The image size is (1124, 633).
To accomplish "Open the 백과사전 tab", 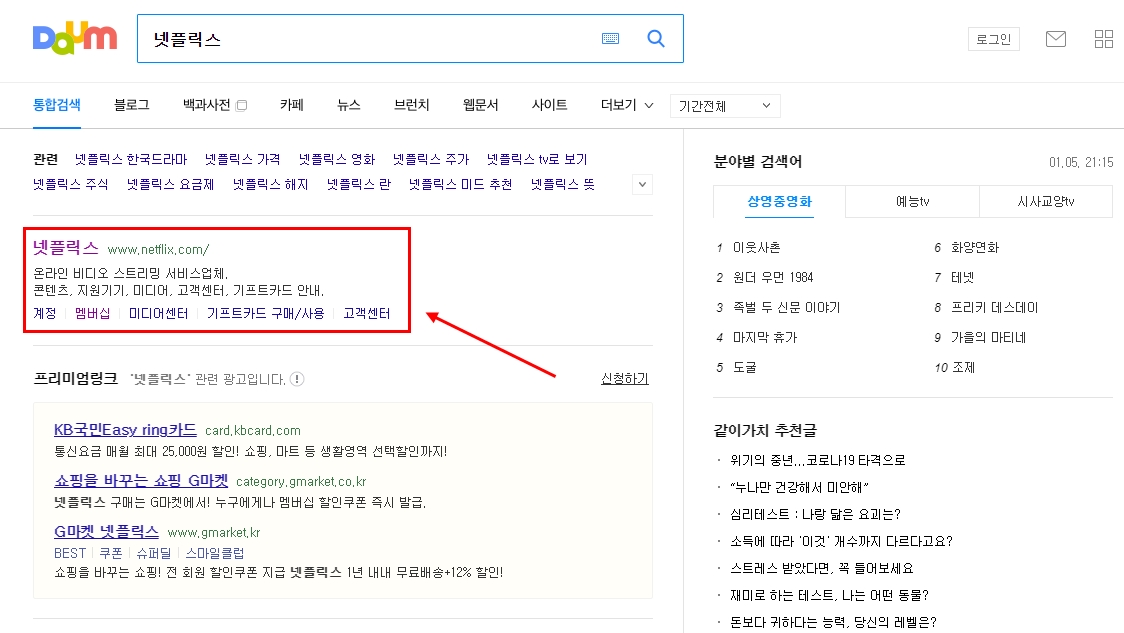I will pyautogui.click(x=206, y=105).
